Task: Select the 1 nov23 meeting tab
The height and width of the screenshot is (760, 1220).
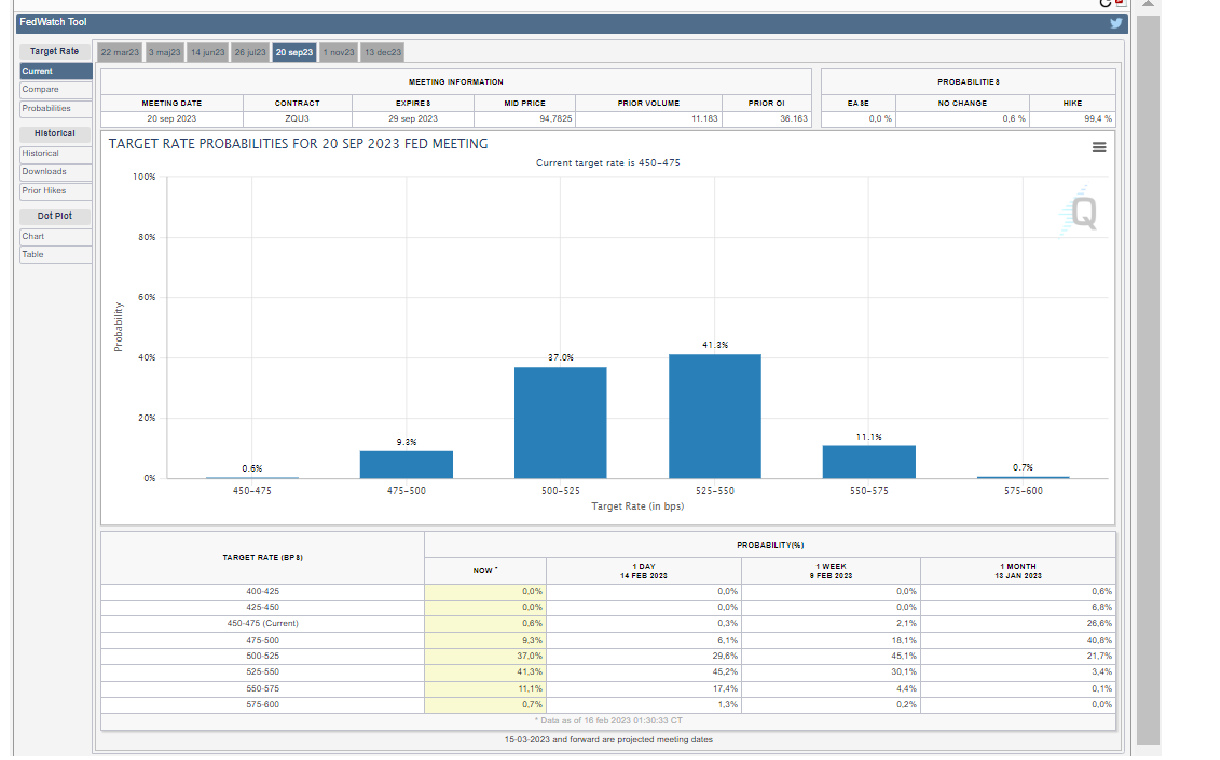Action: coord(339,52)
